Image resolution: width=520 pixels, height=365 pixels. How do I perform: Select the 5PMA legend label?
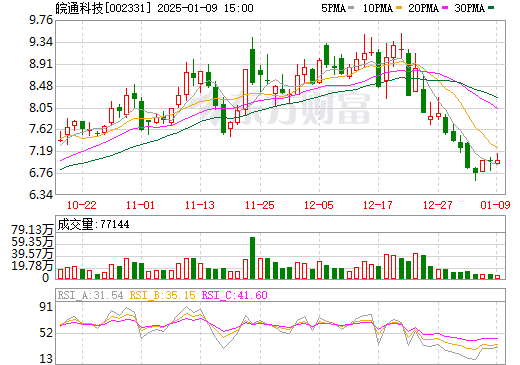tap(333, 8)
